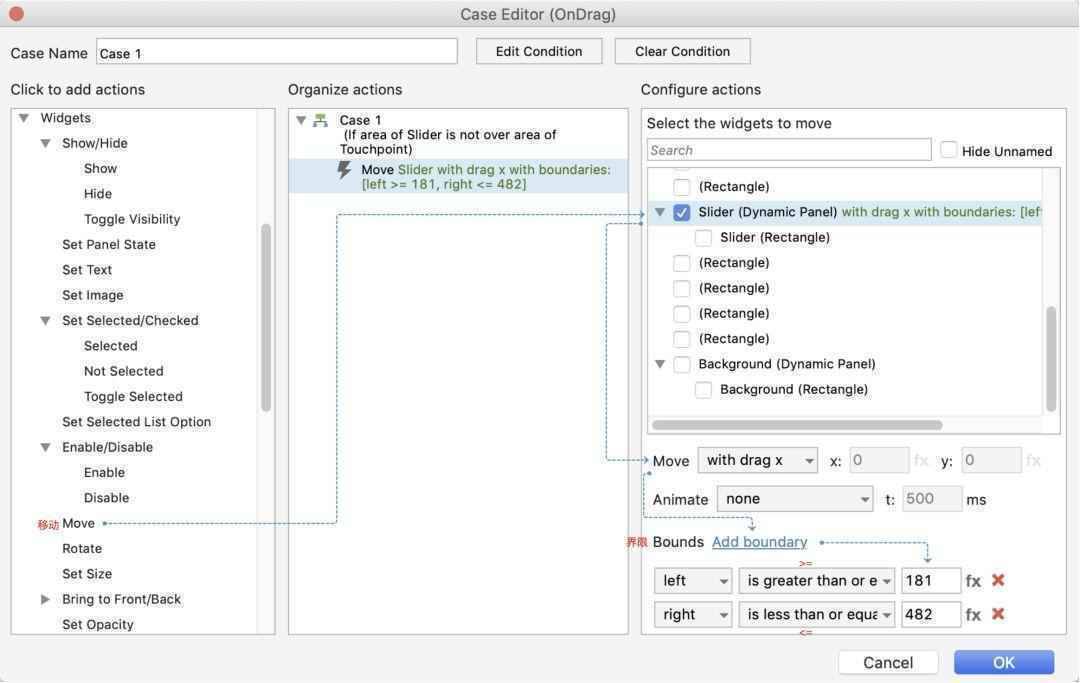Collapse the Background (Dynamic Panel) tree node
This screenshot has width=1080, height=683.
point(660,364)
